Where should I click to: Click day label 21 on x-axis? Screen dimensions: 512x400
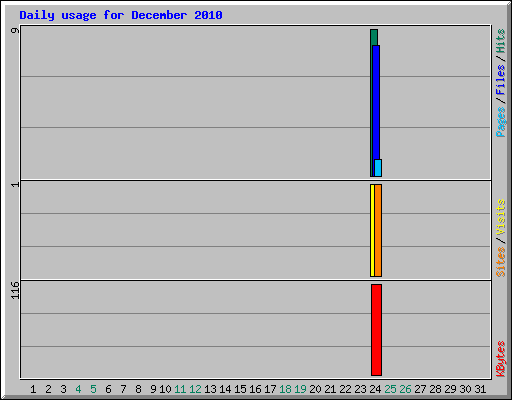click(x=330, y=389)
